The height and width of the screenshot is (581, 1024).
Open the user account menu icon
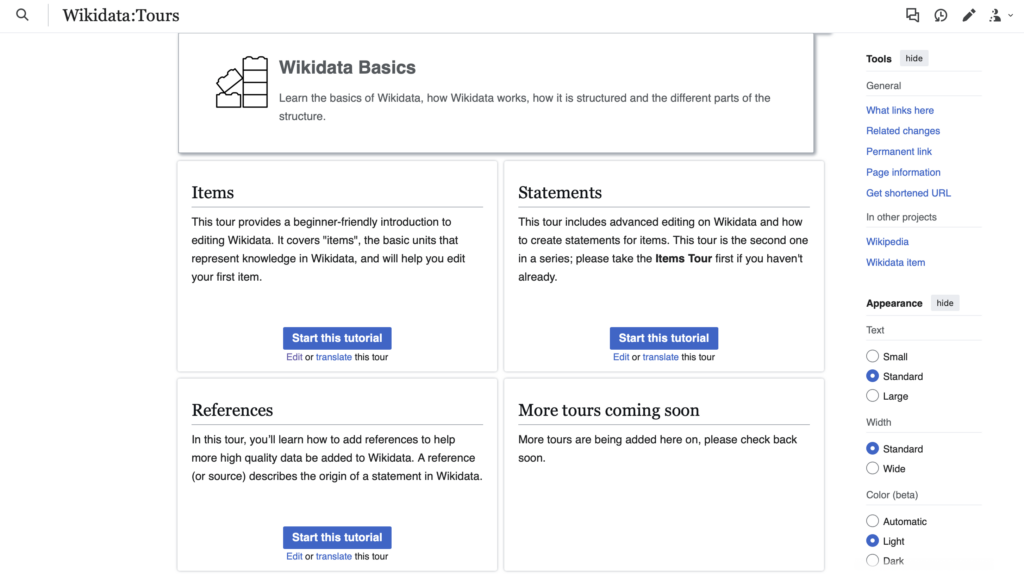pos(1000,15)
